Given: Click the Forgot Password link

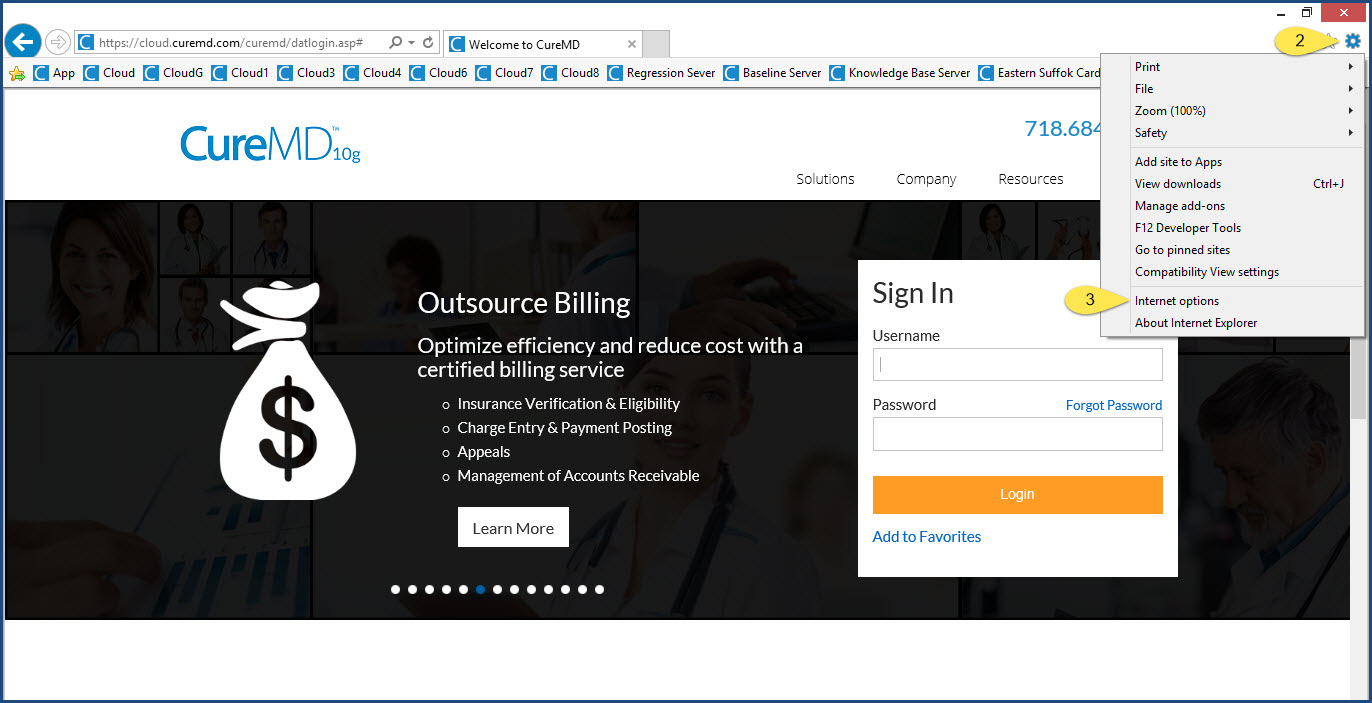Looking at the screenshot, I should (1113, 405).
